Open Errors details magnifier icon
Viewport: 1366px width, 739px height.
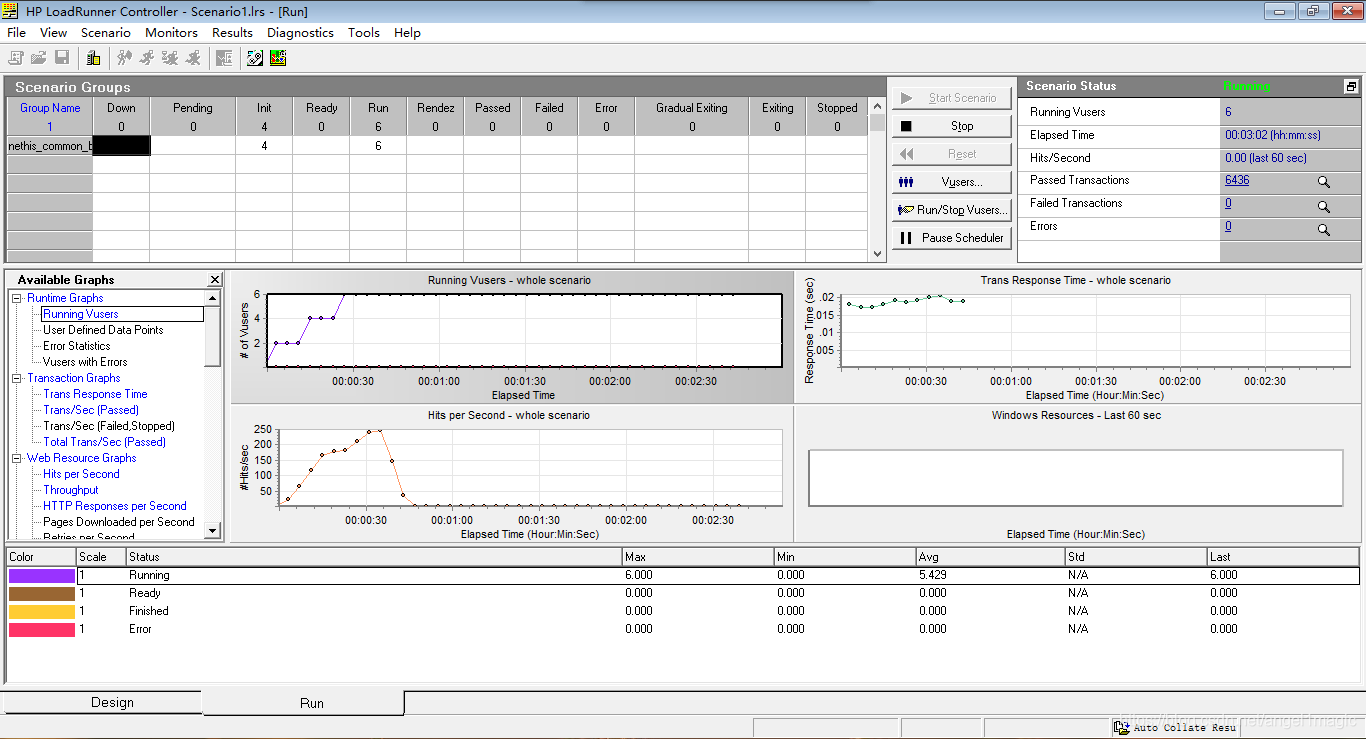pyautogui.click(x=1323, y=229)
